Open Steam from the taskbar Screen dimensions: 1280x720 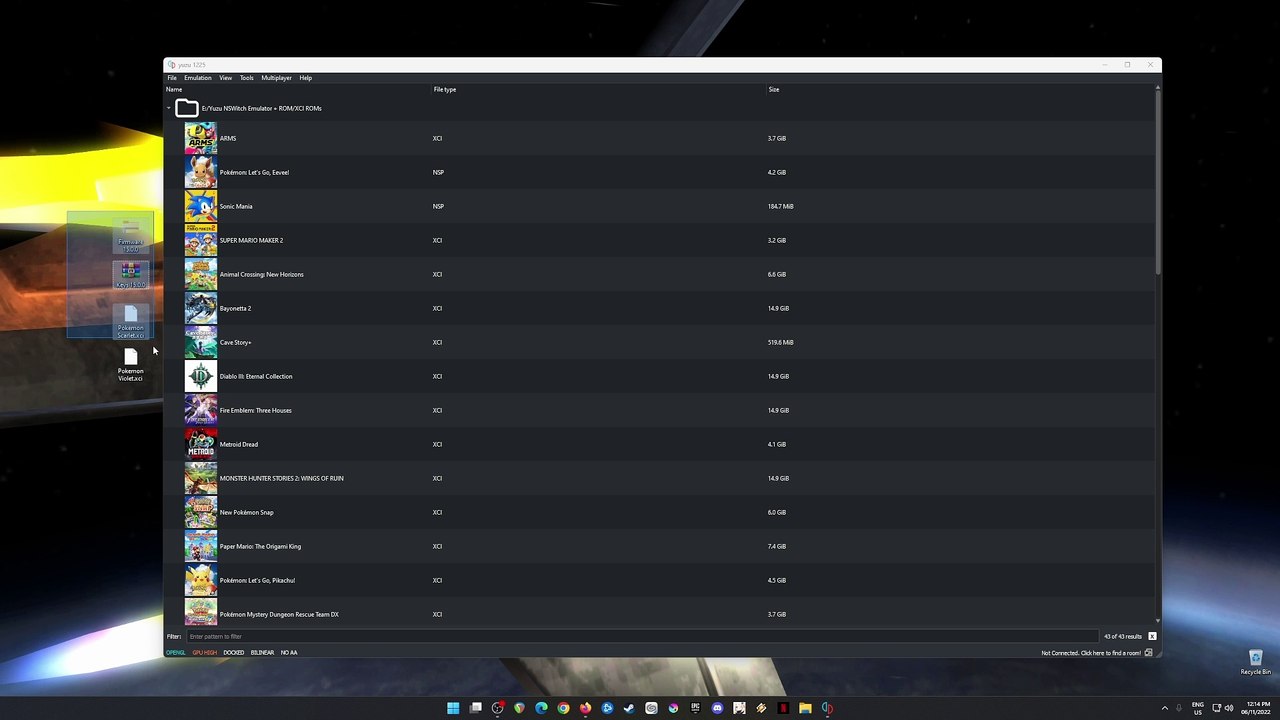coord(629,708)
